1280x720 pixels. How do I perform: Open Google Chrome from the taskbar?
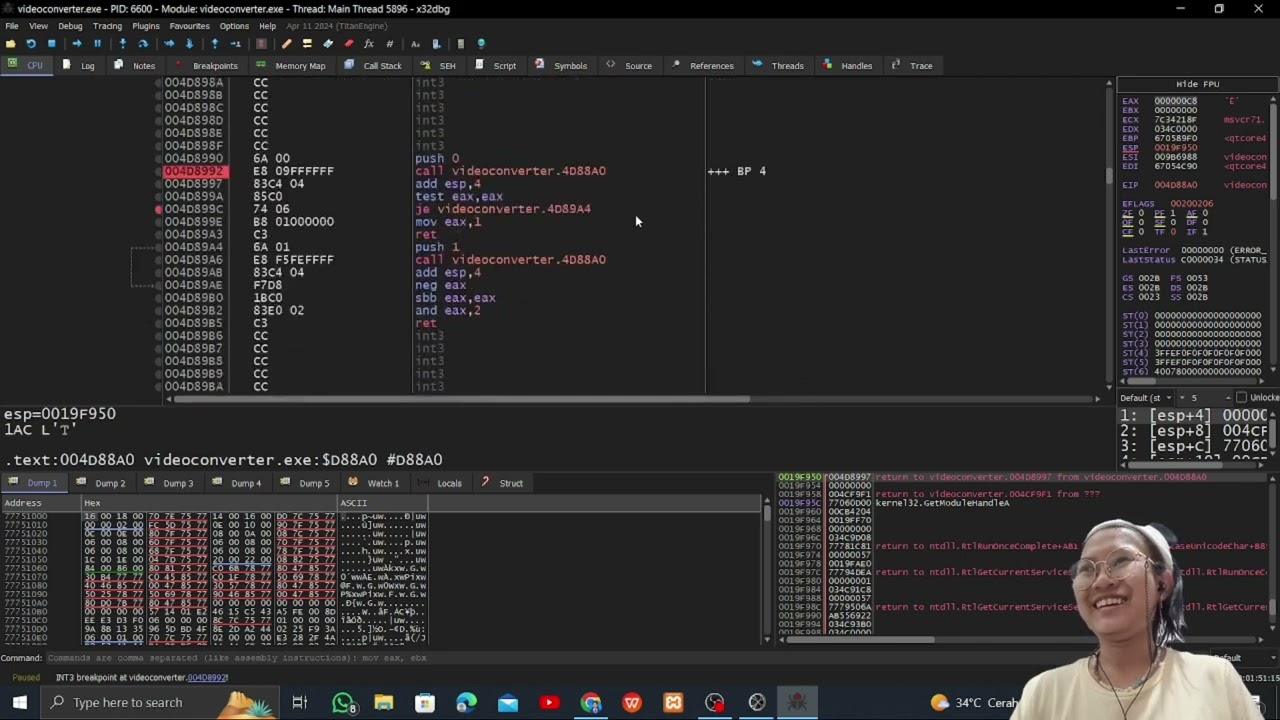pos(591,702)
